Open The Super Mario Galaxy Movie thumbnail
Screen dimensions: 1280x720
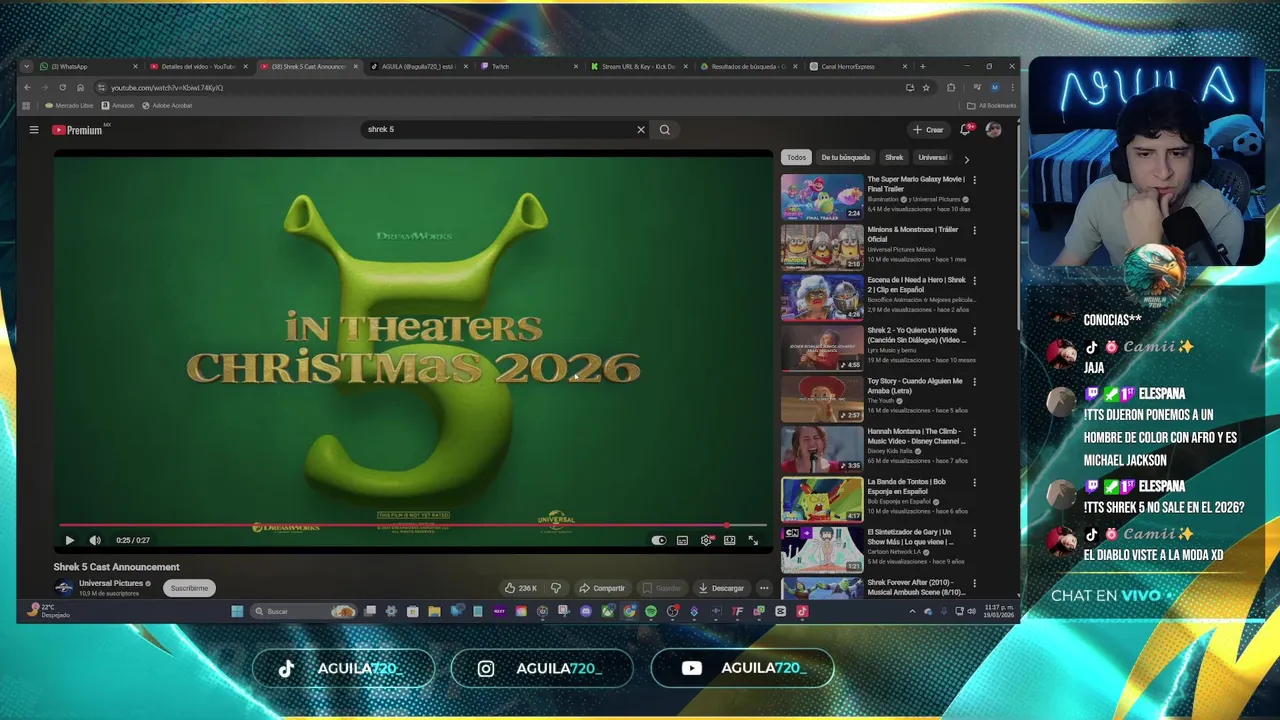pos(822,197)
